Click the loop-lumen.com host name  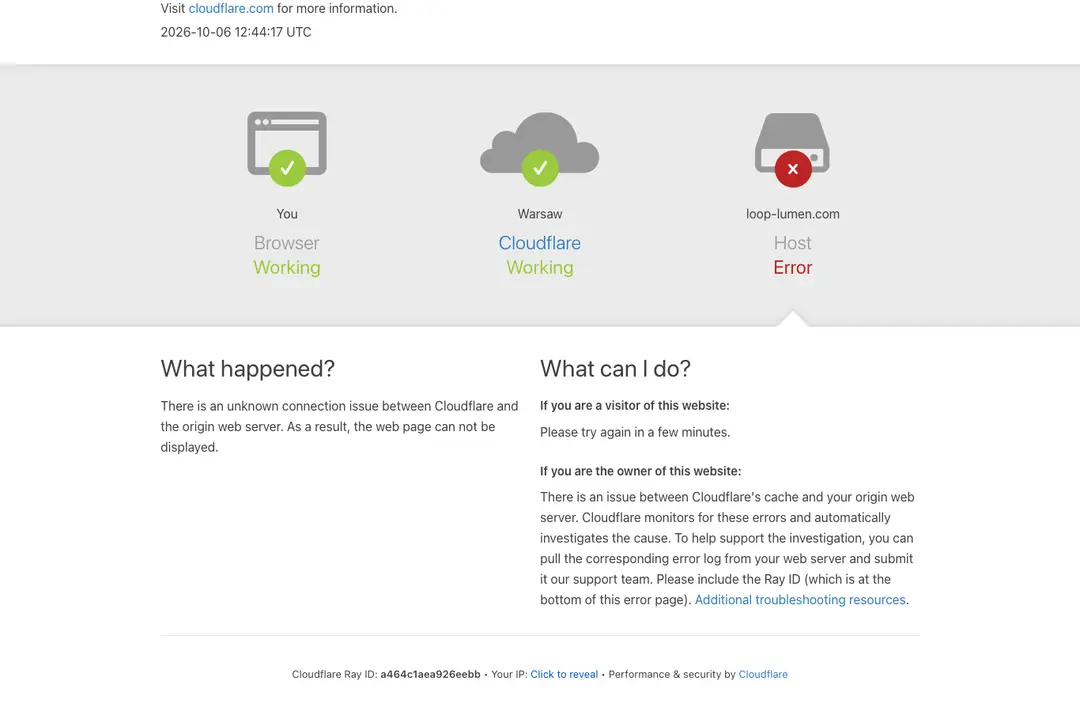click(x=792, y=214)
